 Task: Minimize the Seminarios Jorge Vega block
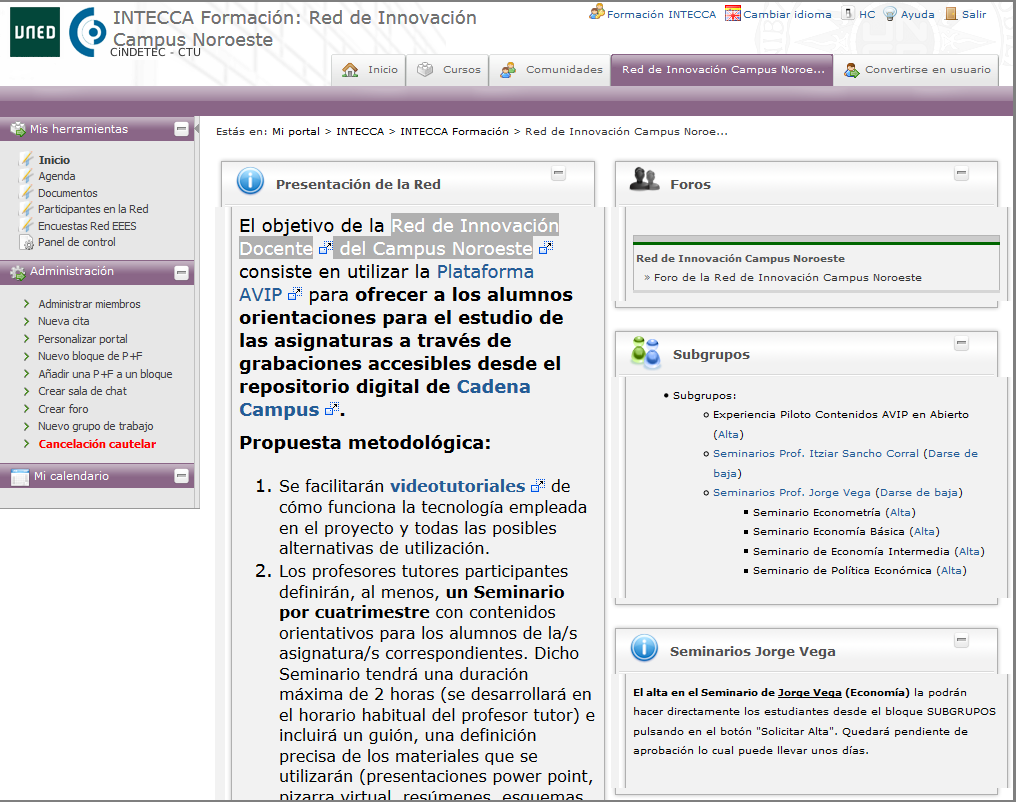[x=962, y=640]
